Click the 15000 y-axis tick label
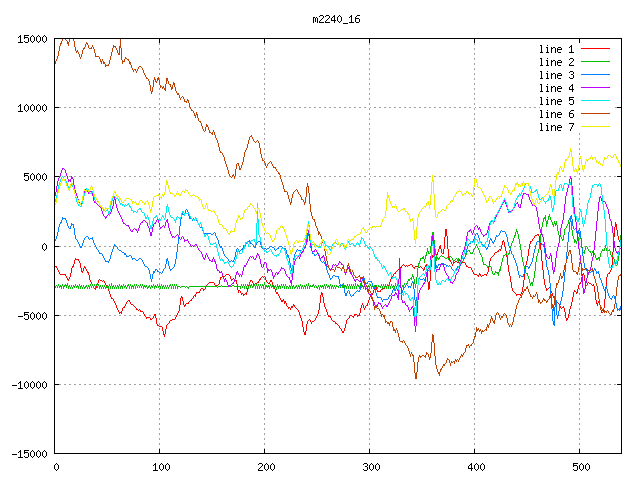 [31, 39]
